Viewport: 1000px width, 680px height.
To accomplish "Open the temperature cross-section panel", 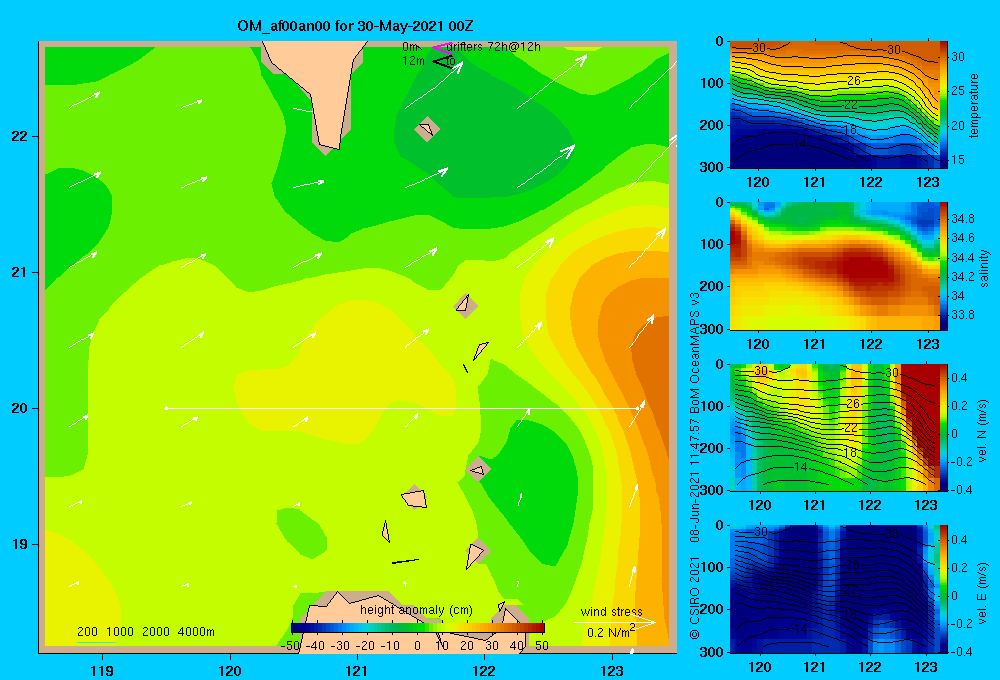I will (834, 105).
